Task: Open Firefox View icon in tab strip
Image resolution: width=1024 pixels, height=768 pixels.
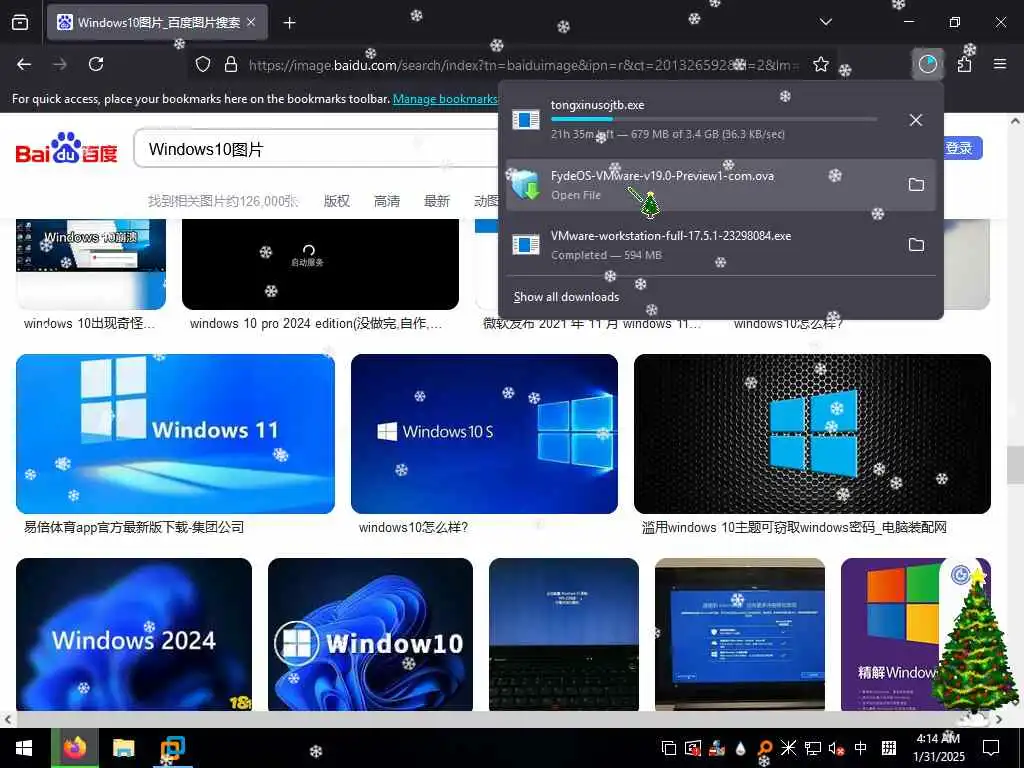Action: click(20, 23)
